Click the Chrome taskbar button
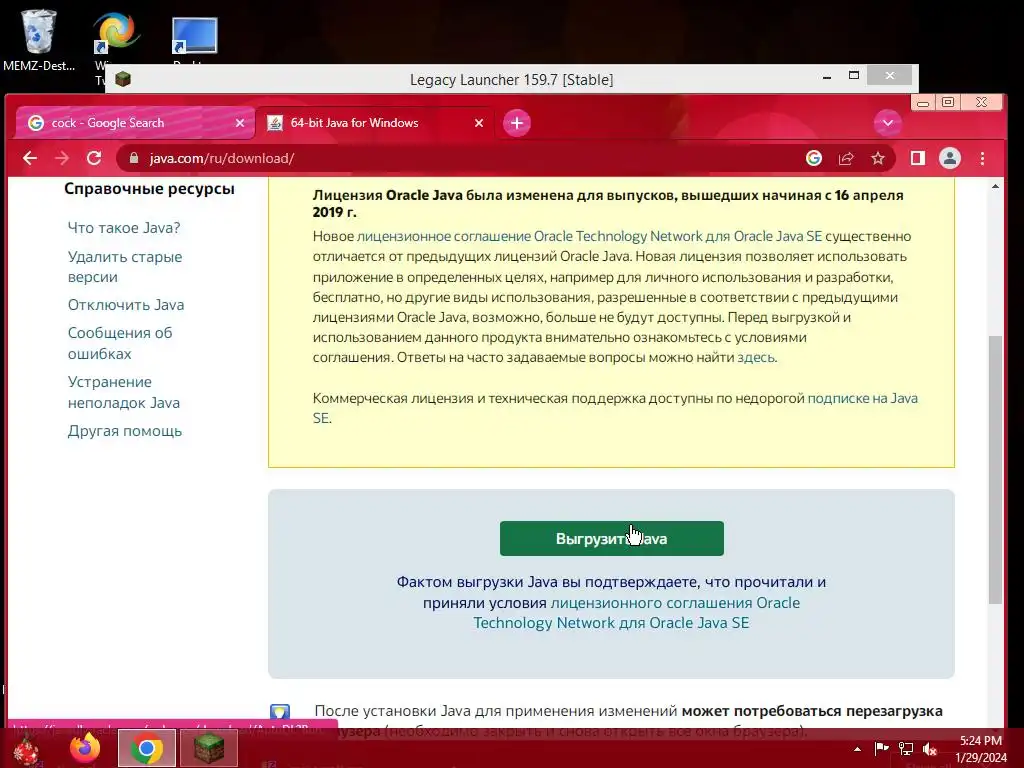Screen dimensions: 1024x768 click(147, 748)
